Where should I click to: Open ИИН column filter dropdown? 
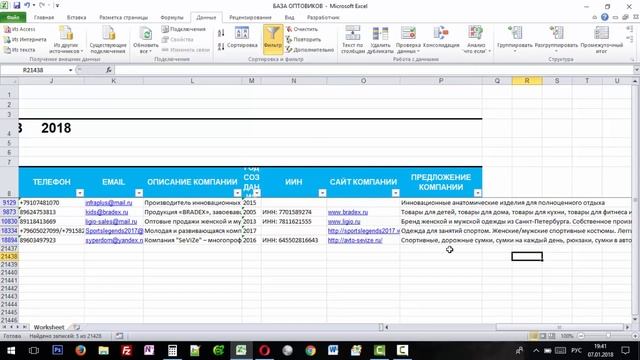point(322,193)
